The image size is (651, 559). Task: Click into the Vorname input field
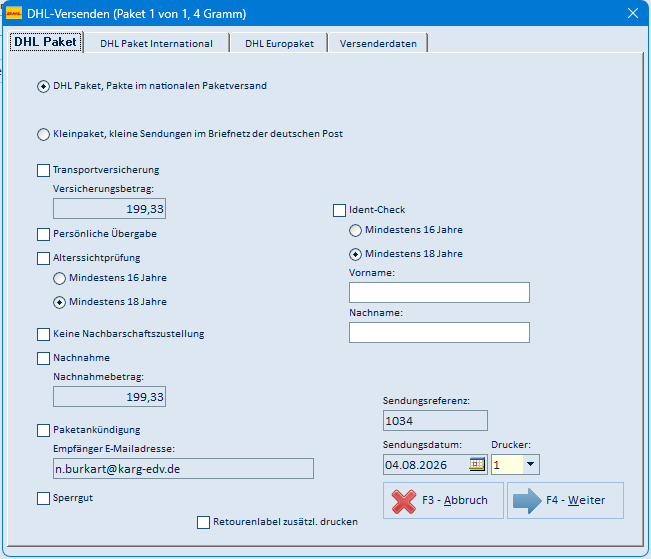tap(439, 292)
